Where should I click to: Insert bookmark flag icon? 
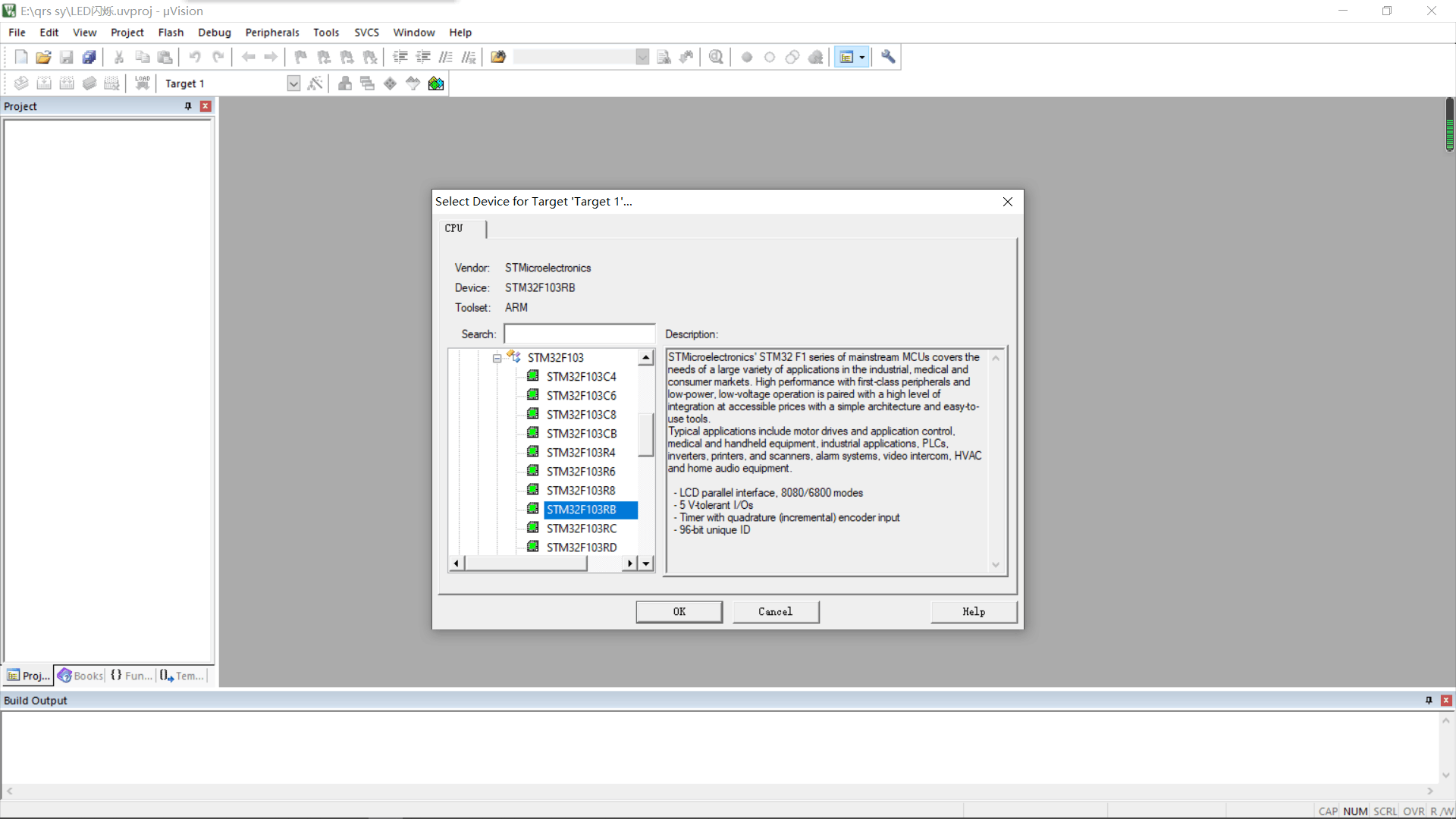coord(301,57)
